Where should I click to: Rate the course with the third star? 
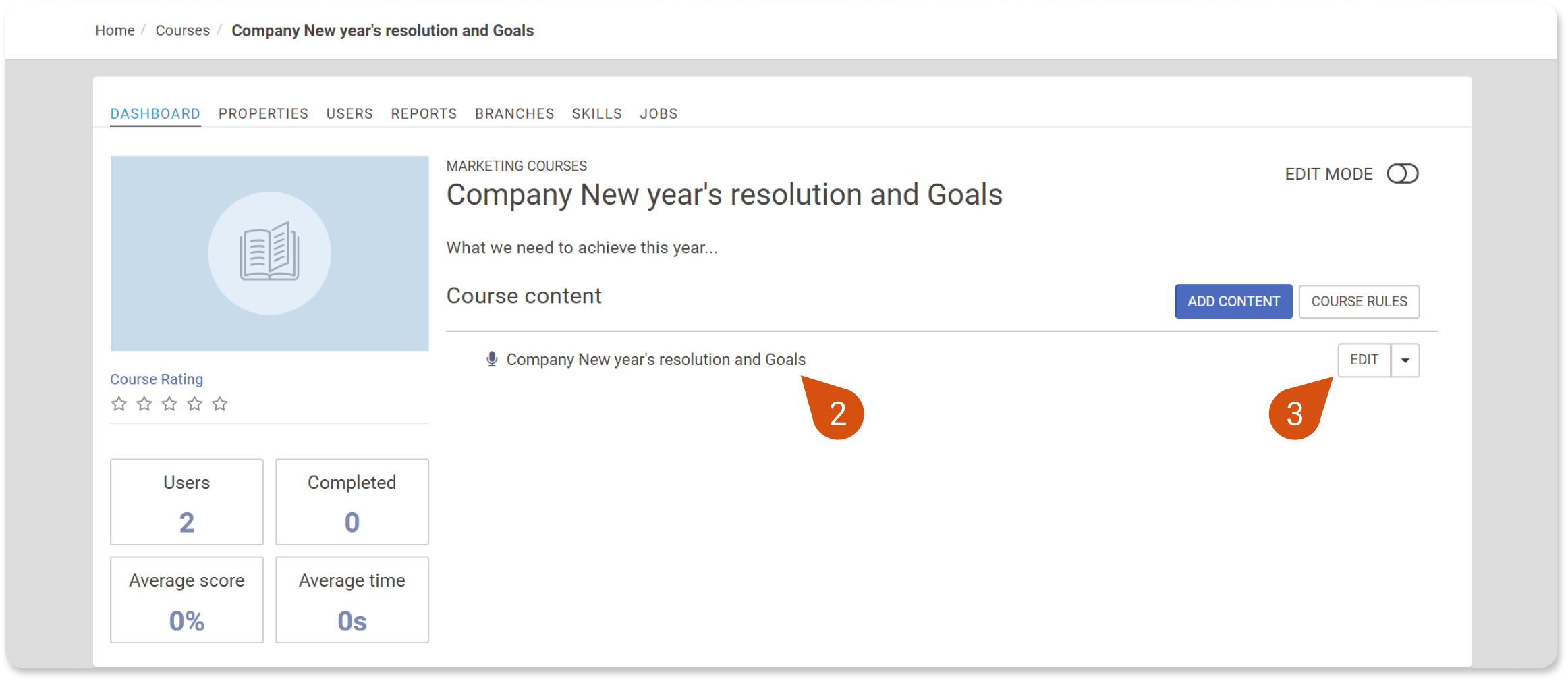(x=169, y=404)
